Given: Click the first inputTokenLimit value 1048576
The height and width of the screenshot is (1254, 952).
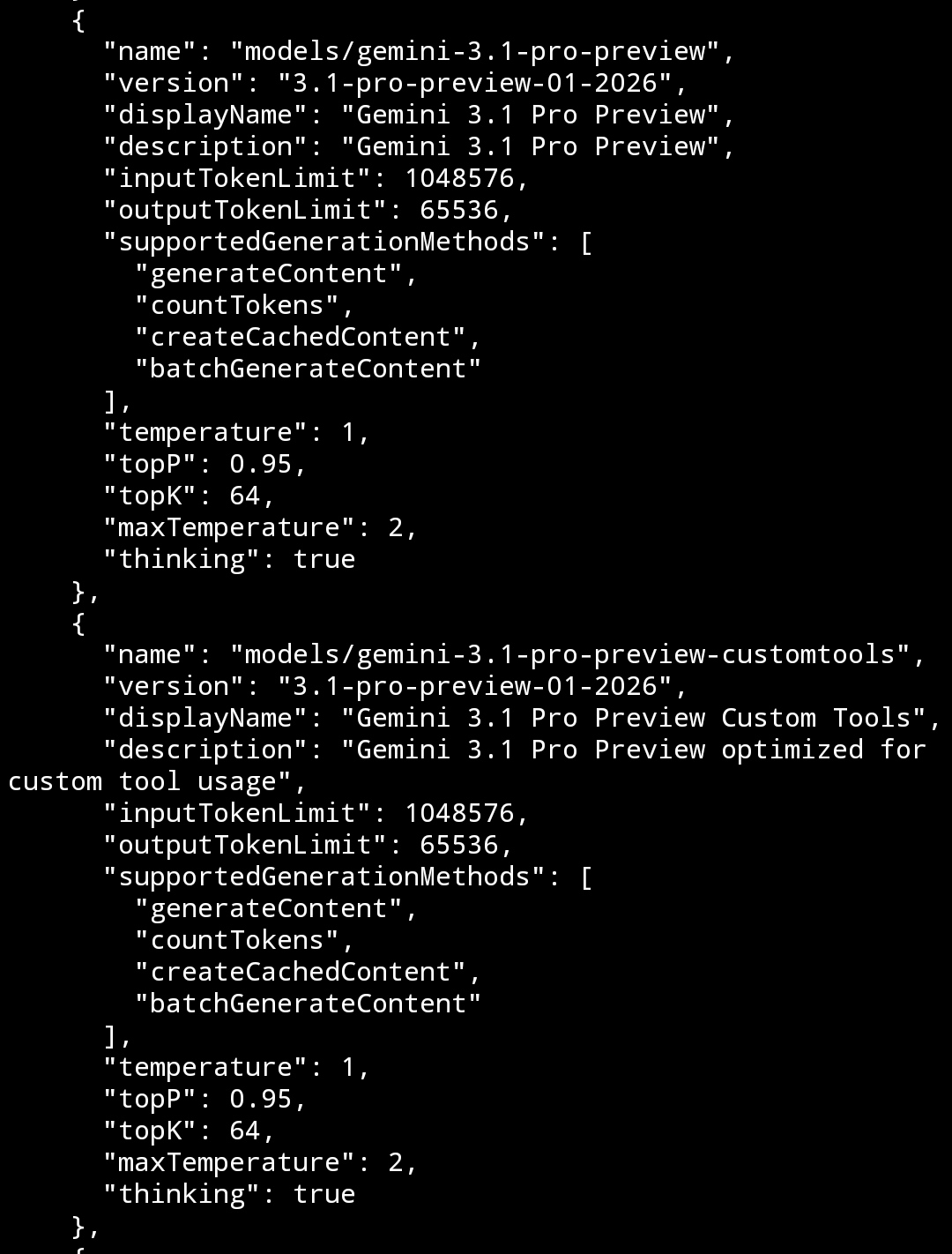Looking at the screenshot, I should tap(459, 178).
